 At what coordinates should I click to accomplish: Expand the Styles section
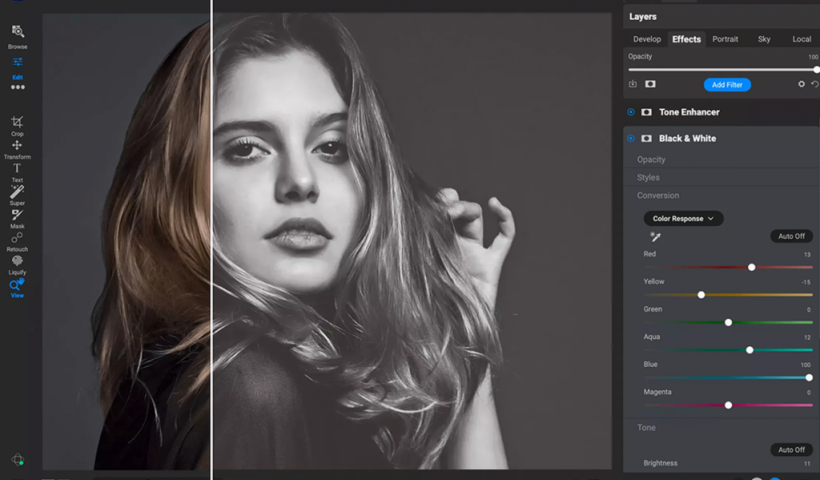[648, 178]
